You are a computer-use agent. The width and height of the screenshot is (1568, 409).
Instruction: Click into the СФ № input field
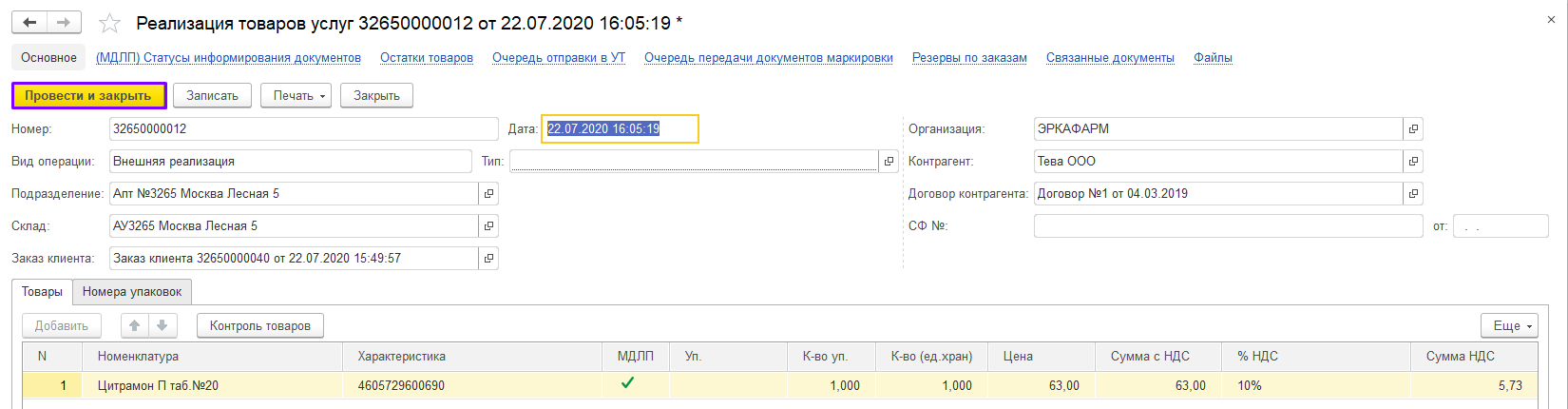pos(1228,226)
